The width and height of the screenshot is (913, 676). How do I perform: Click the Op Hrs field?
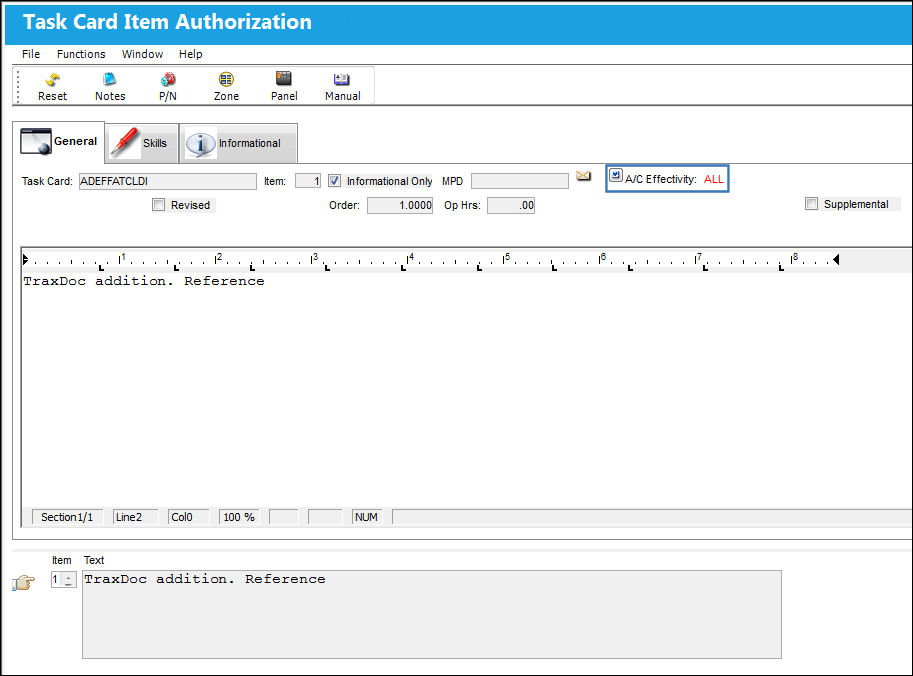[511, 206]
